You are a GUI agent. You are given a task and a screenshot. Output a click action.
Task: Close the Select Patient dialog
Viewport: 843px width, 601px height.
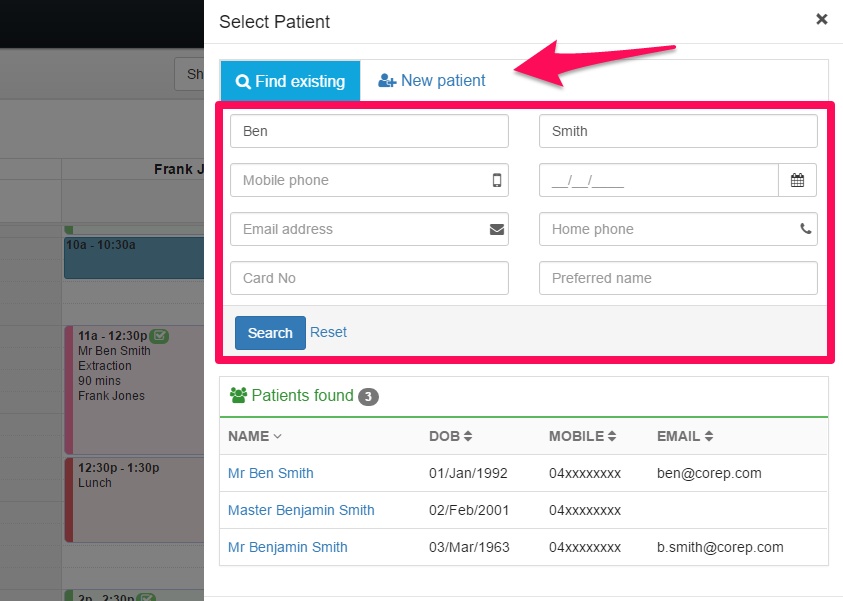[x=822, y=19]
